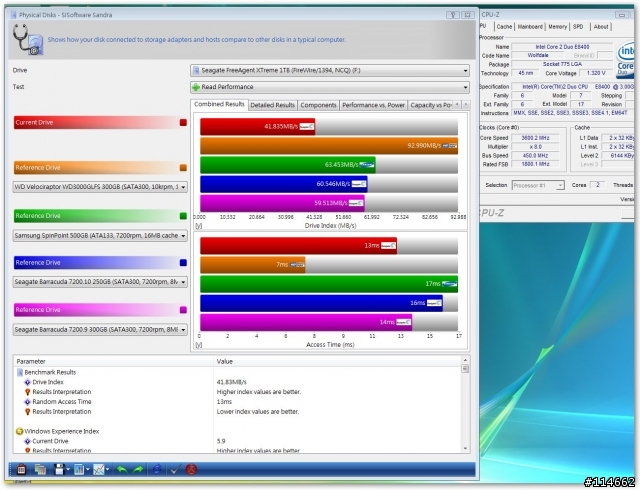Open the Cache tab in CPU-Z
This screenshot has height=490, width=640.
504,27
